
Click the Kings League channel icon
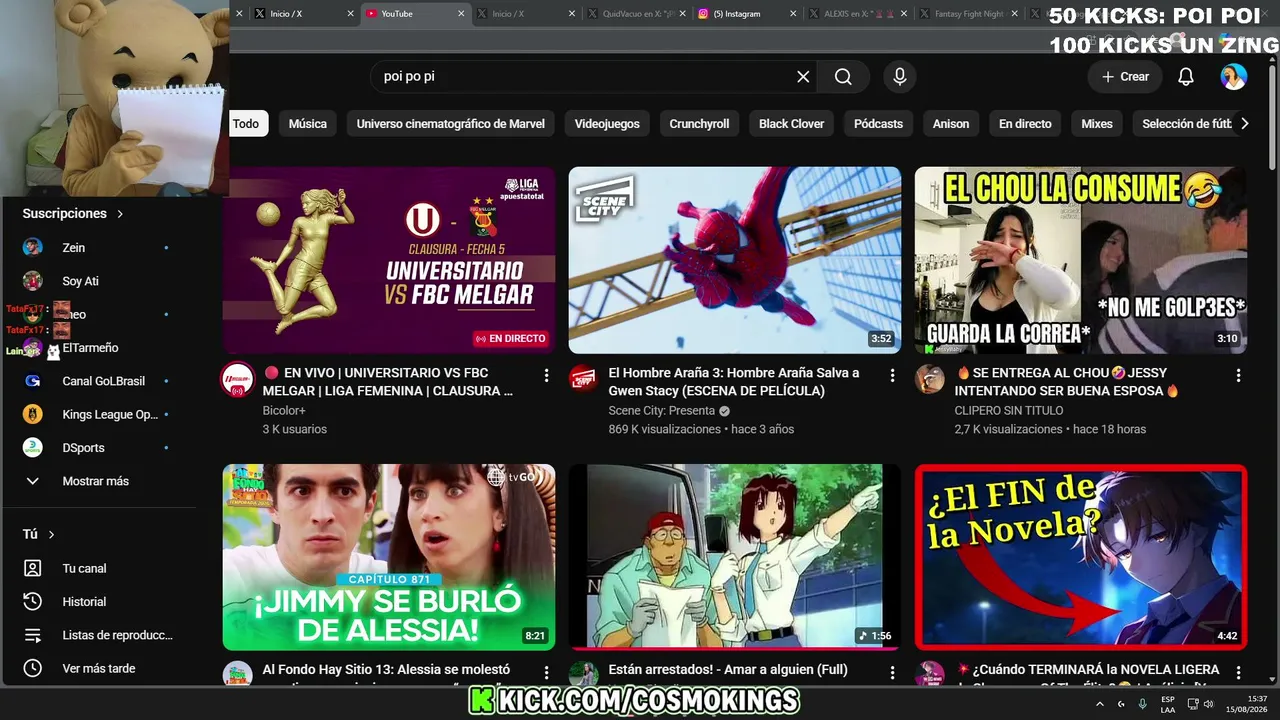click(33, 414)
